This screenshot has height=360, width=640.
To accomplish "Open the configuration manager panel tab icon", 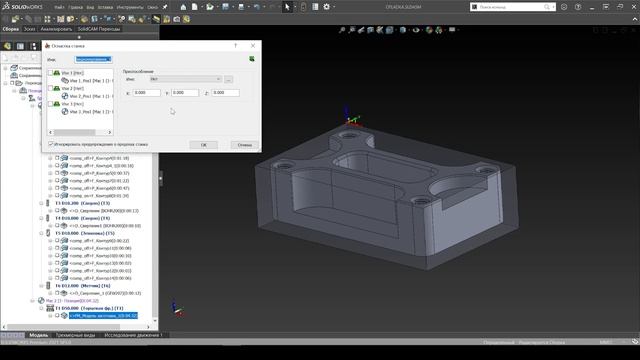I will coord(33,46).
